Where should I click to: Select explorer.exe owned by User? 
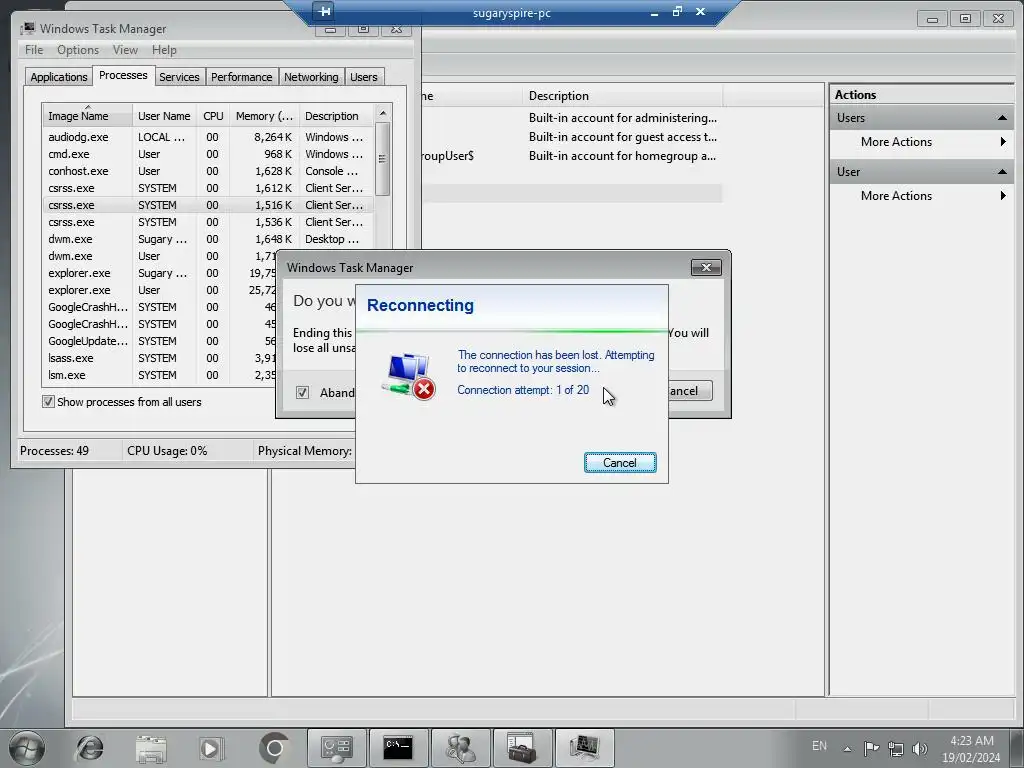pos(159,290)
